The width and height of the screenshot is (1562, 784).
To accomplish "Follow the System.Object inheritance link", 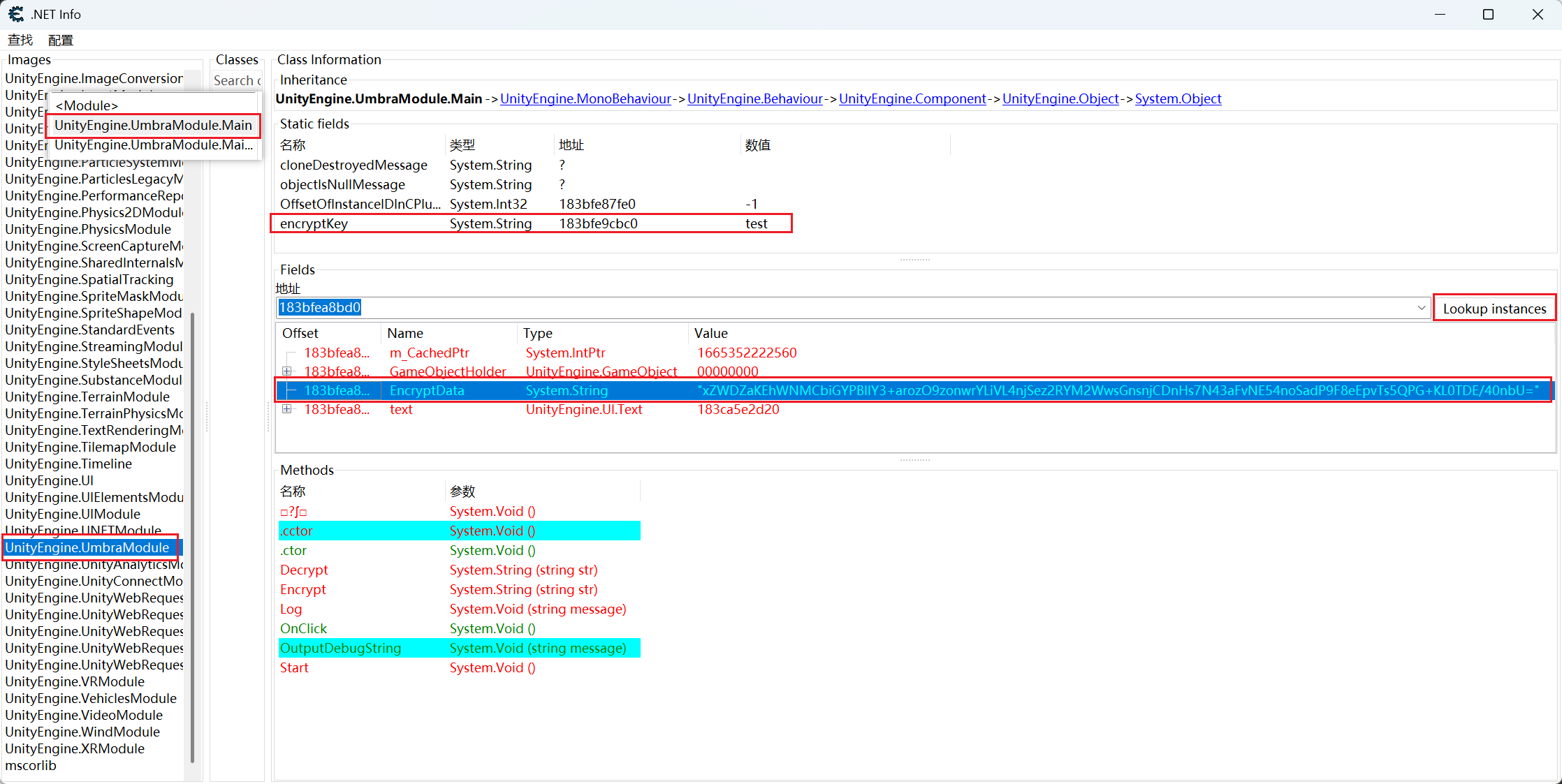I will click(x=1178, y=98).
